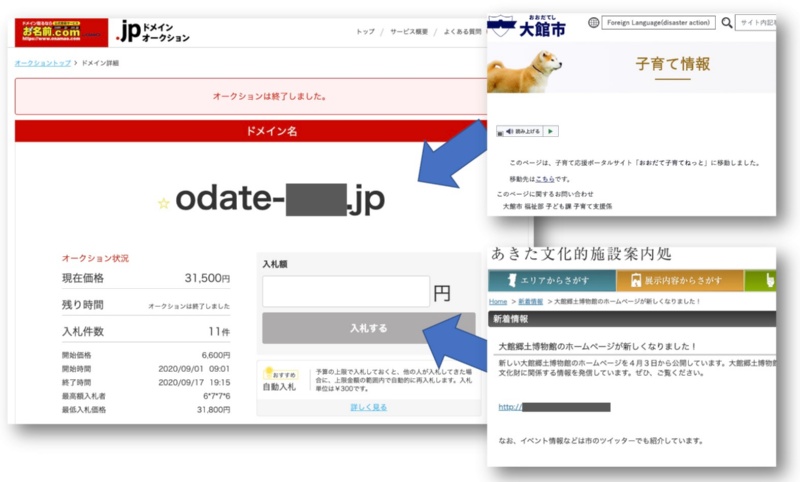This screenshot has width=800, height=482.
Task: Click the 読み上げる speaker button
Action: pyautogui.click(x=527, y=131)
